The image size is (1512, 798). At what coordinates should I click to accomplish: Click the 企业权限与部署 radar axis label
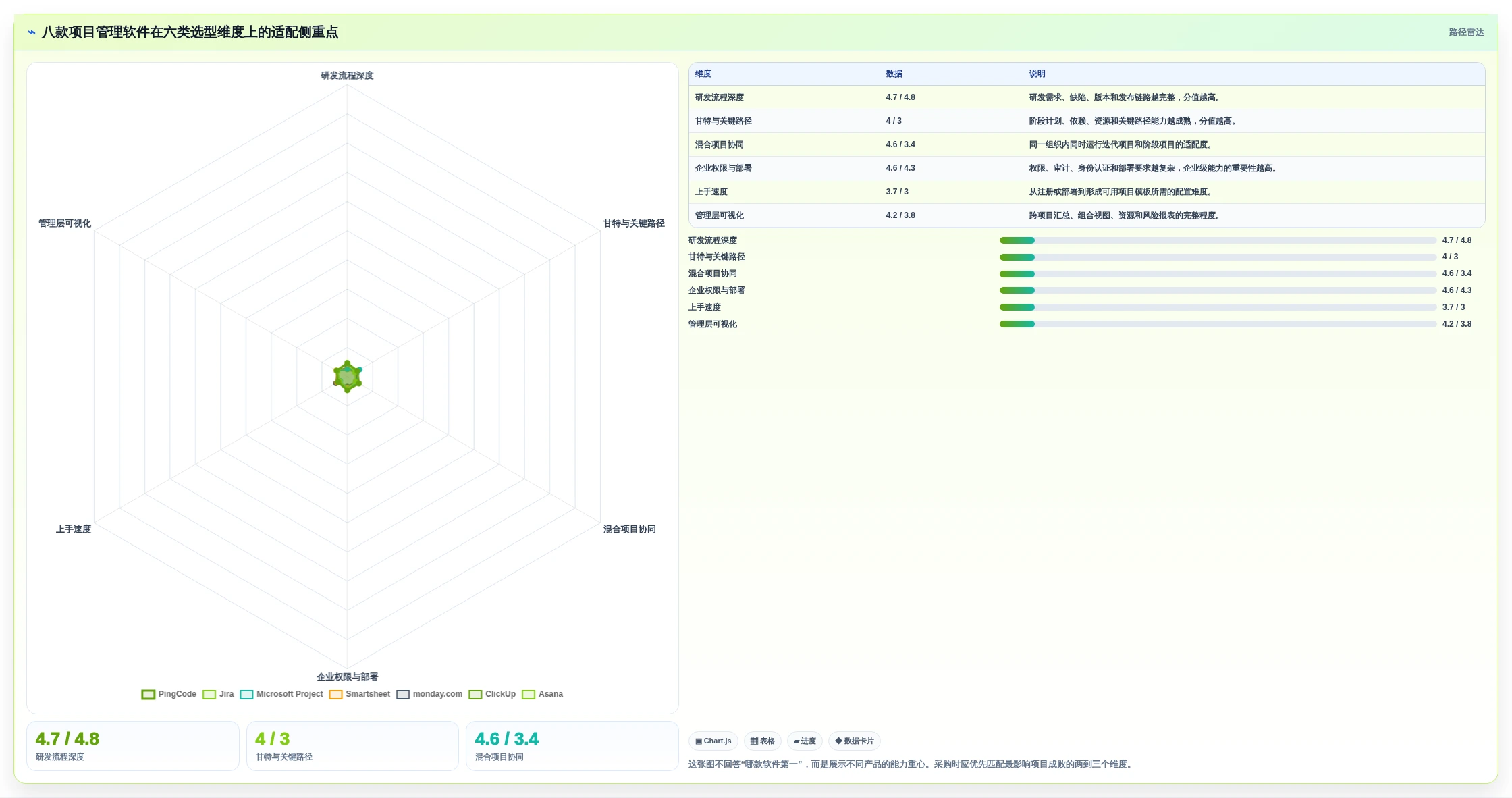coord(347,677)
